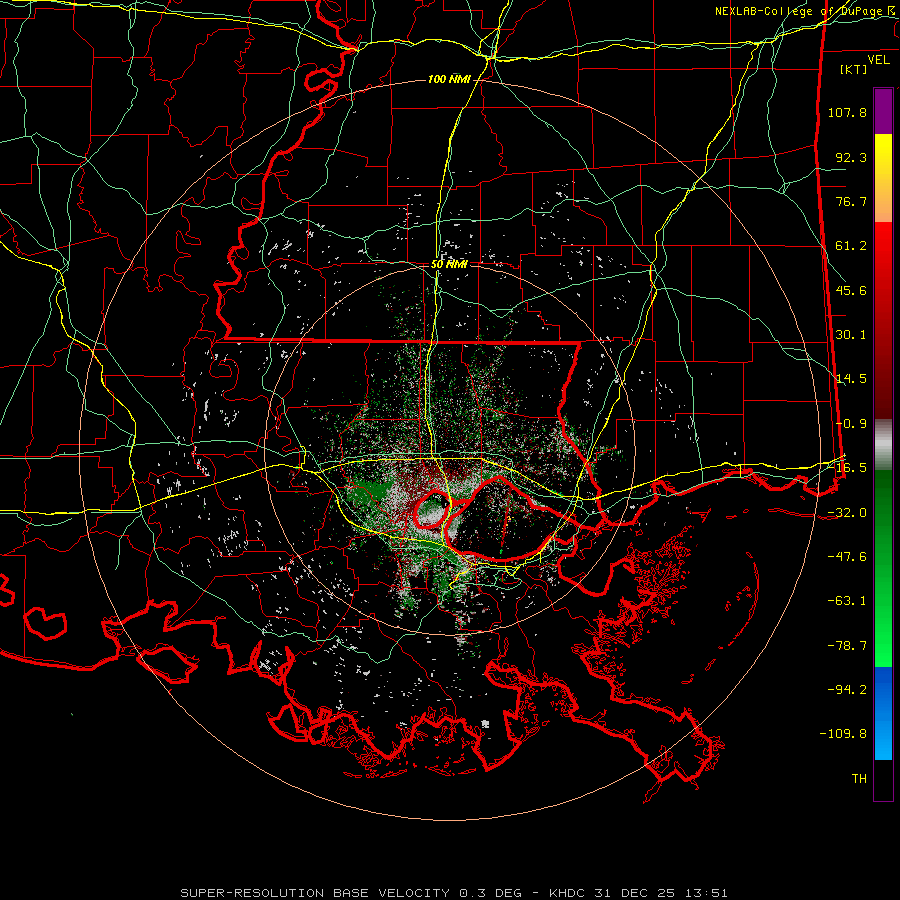Click the -63.1 velocity scale value

click(847, 601)
